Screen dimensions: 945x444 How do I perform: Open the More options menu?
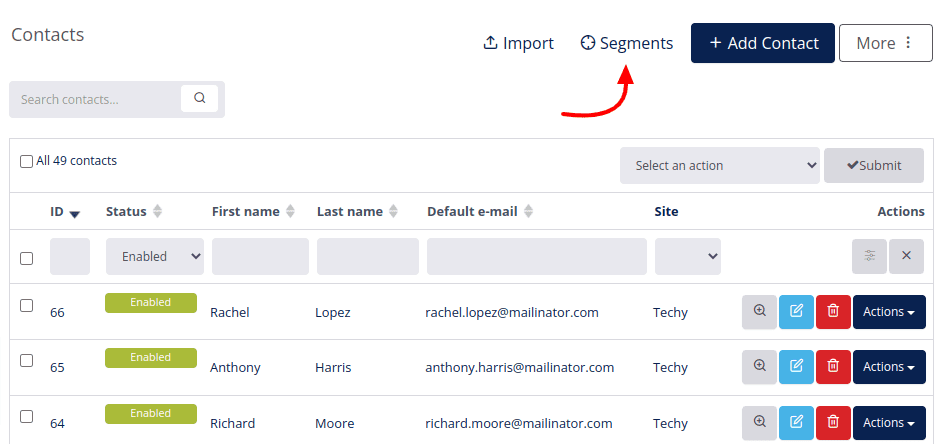[885, 43]
